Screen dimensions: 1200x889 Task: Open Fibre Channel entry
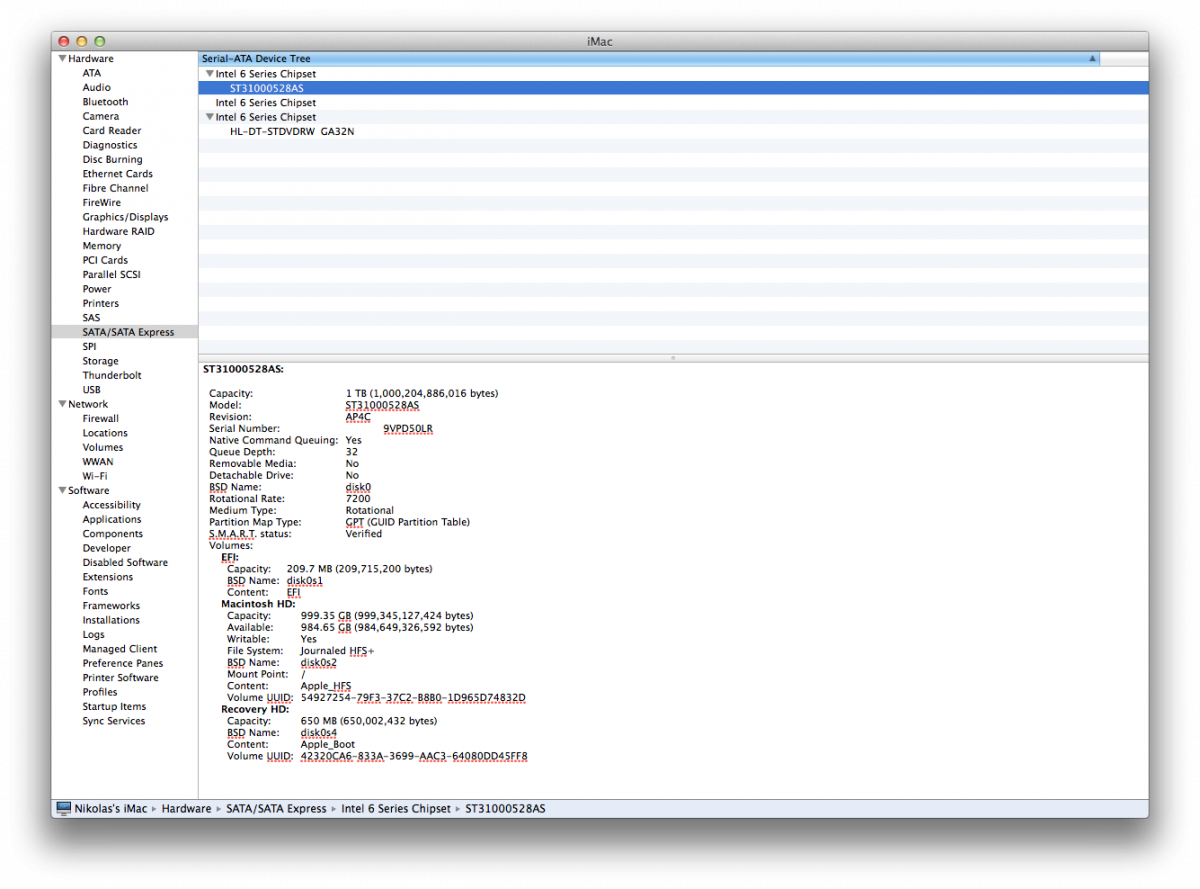pos(115,188)
